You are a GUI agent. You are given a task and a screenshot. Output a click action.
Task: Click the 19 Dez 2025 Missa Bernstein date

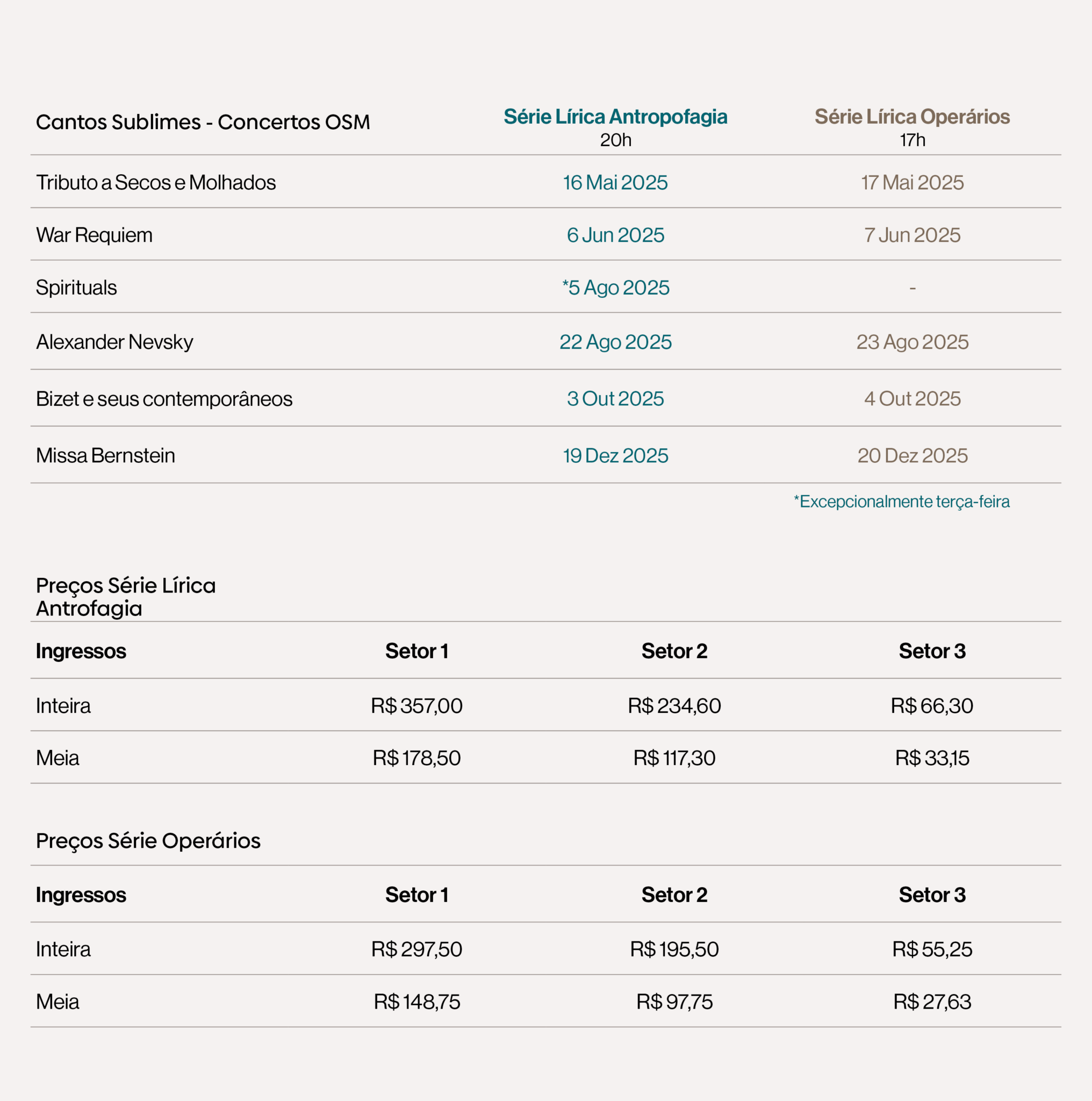tap(615, 456)
